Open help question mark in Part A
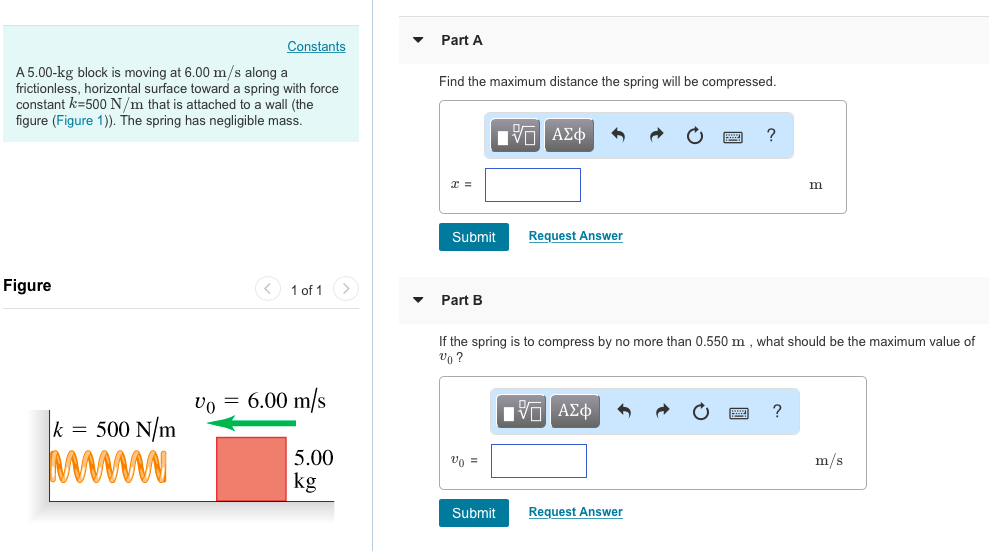This screenshot has height=551, width=1004. point(771,136)
